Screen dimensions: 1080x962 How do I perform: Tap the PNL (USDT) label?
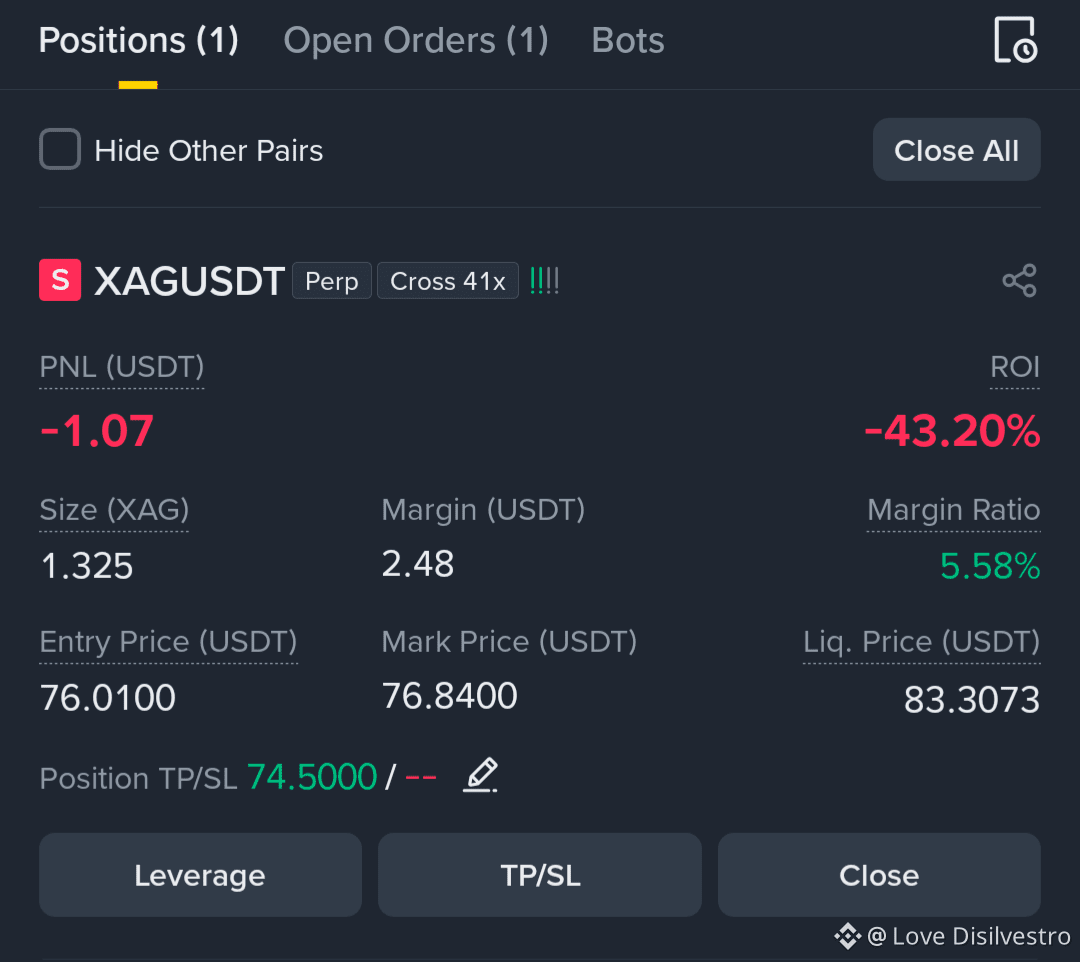122,367
